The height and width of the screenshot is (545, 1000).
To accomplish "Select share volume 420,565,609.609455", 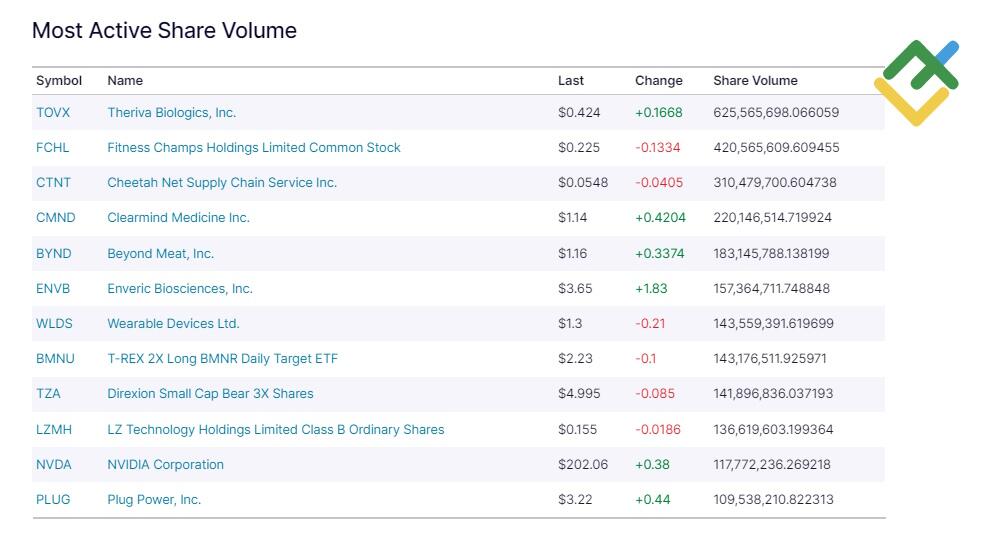I will click(x=776, y=148).
